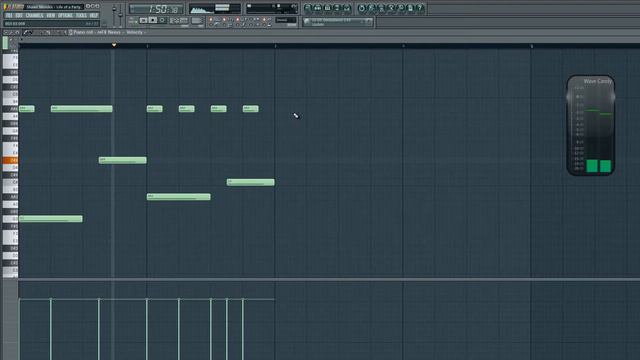
Task: Select the lowest note in the piano roll
Action: pyautogui.click(x=51, y=219)
